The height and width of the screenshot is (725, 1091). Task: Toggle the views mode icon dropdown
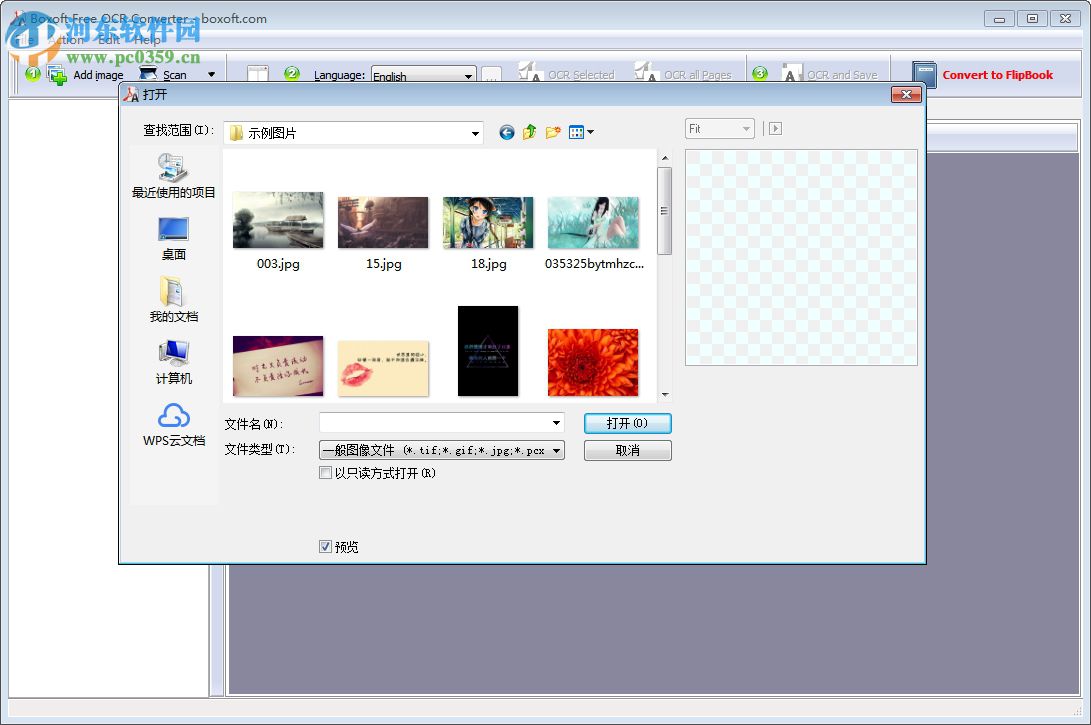click(589, 131)
